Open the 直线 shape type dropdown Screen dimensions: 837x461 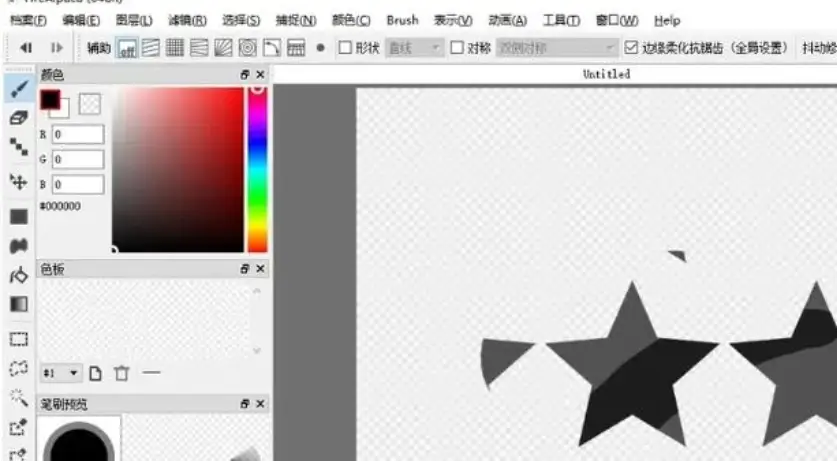[415, 48]
